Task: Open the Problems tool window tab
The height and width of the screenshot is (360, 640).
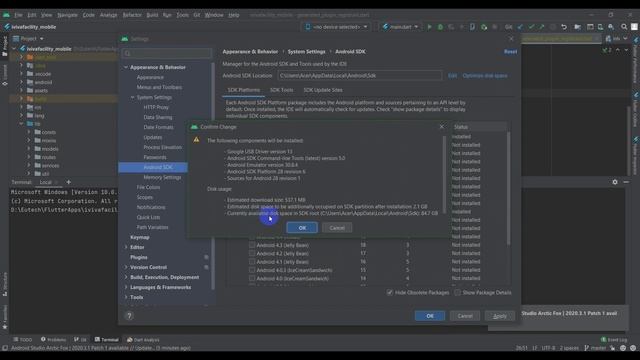Action: (53, 340)
